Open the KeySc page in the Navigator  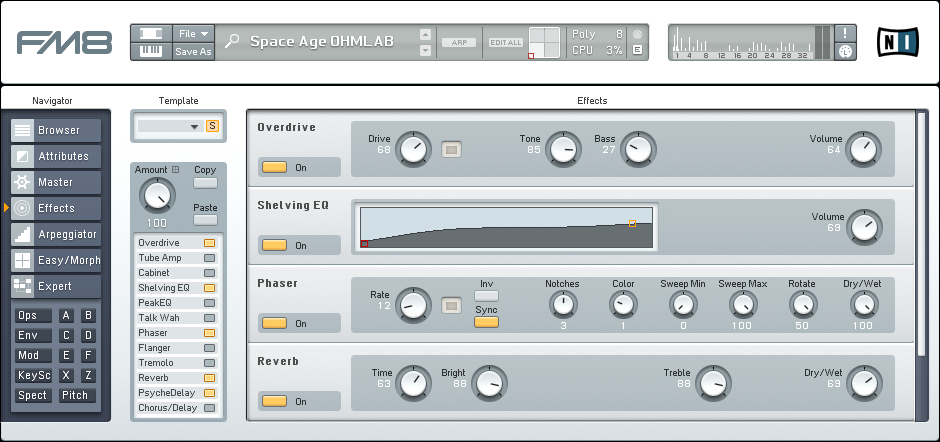tap(34, 375)
